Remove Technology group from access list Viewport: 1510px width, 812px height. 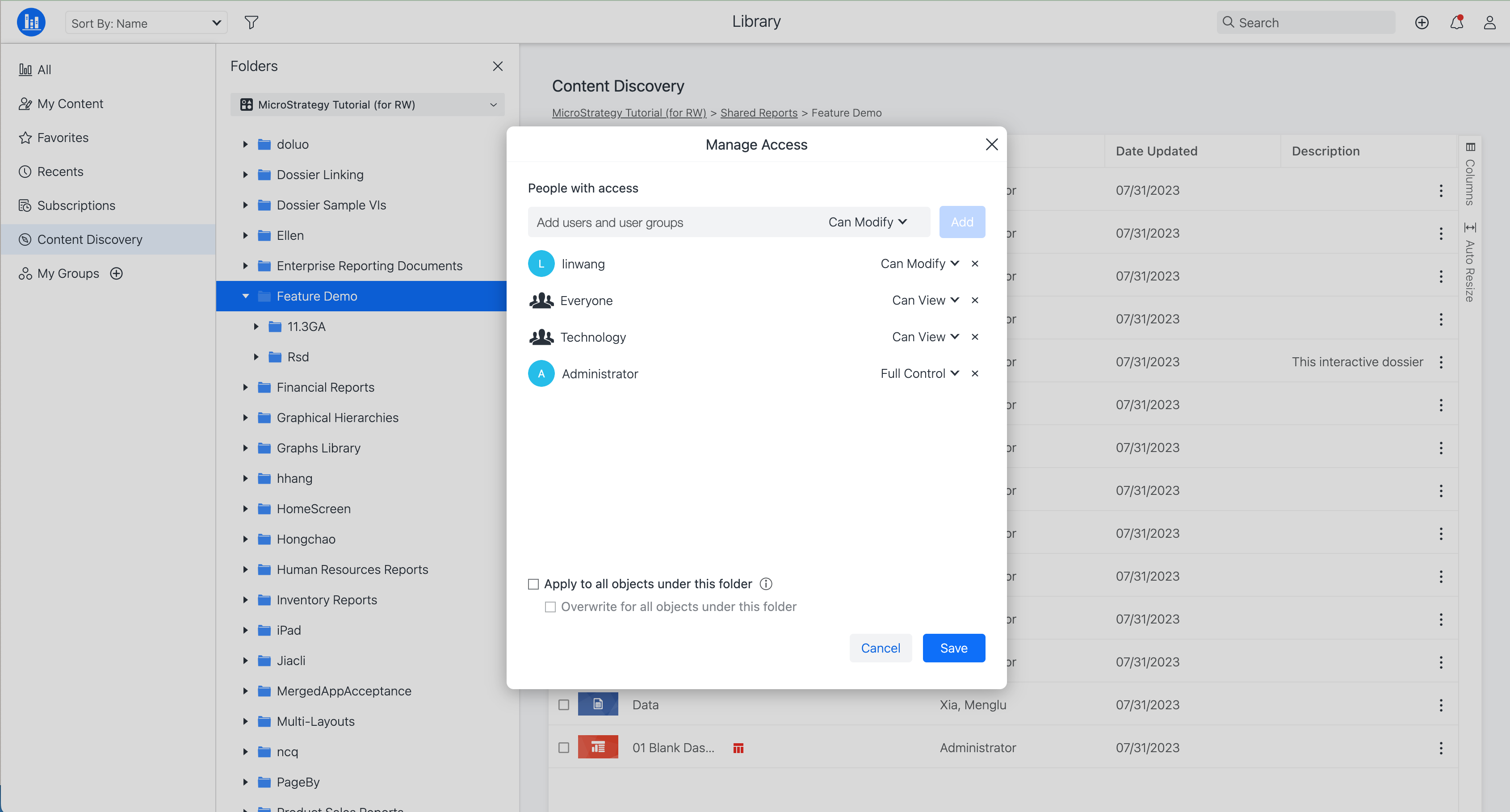[x=975, y=337]
